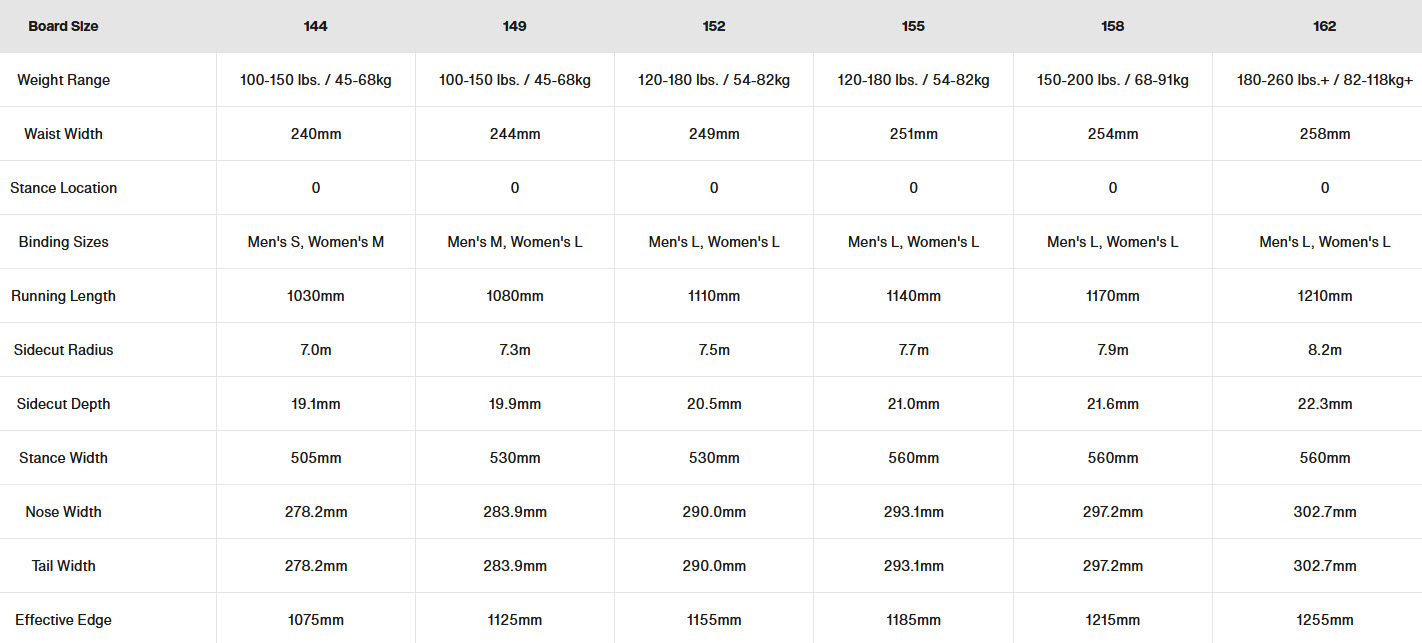The width and height of the screenshot is (1422, 643).
Task: Click the Running Length row label
Action: coord(63,296)
